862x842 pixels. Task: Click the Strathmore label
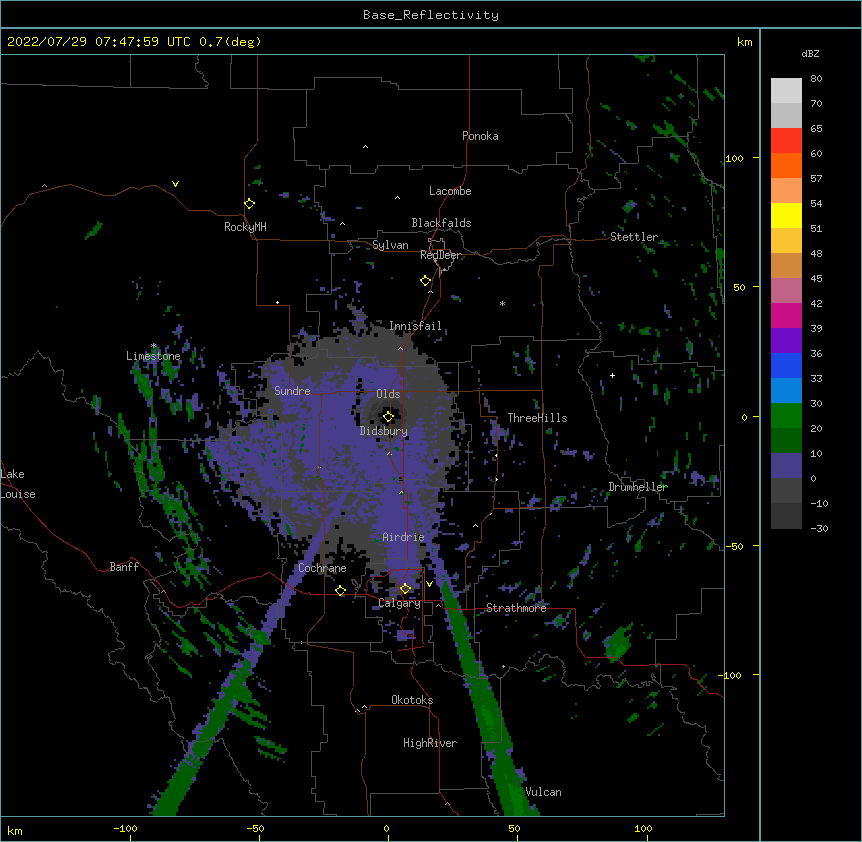516,608
